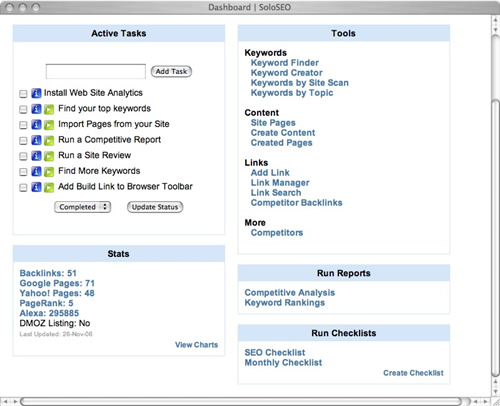Open the SEO Checklist
Screen dimensions: 500x406
275,353
